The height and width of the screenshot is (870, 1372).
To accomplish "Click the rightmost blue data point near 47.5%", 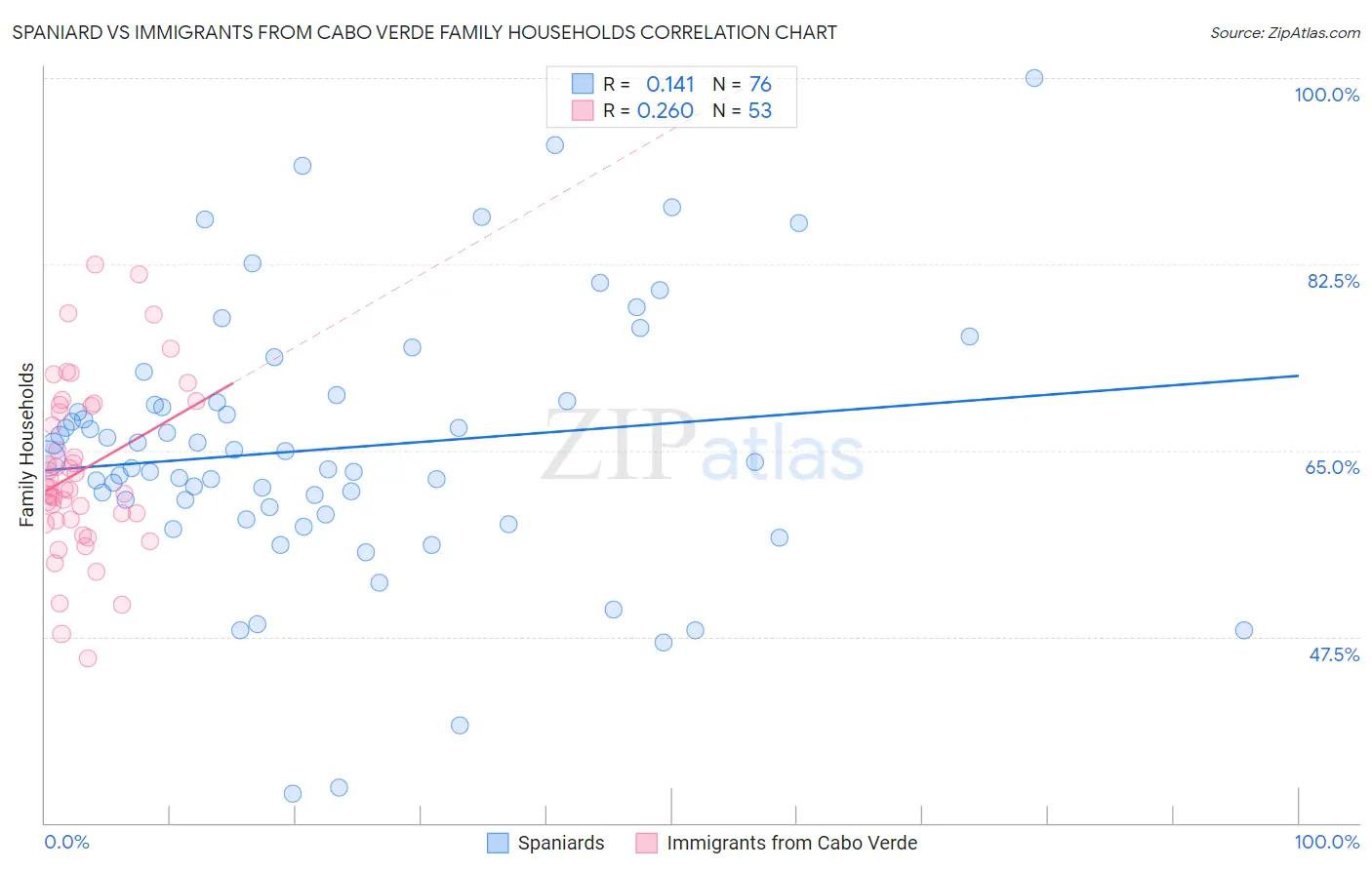I will coord(1244,630).
